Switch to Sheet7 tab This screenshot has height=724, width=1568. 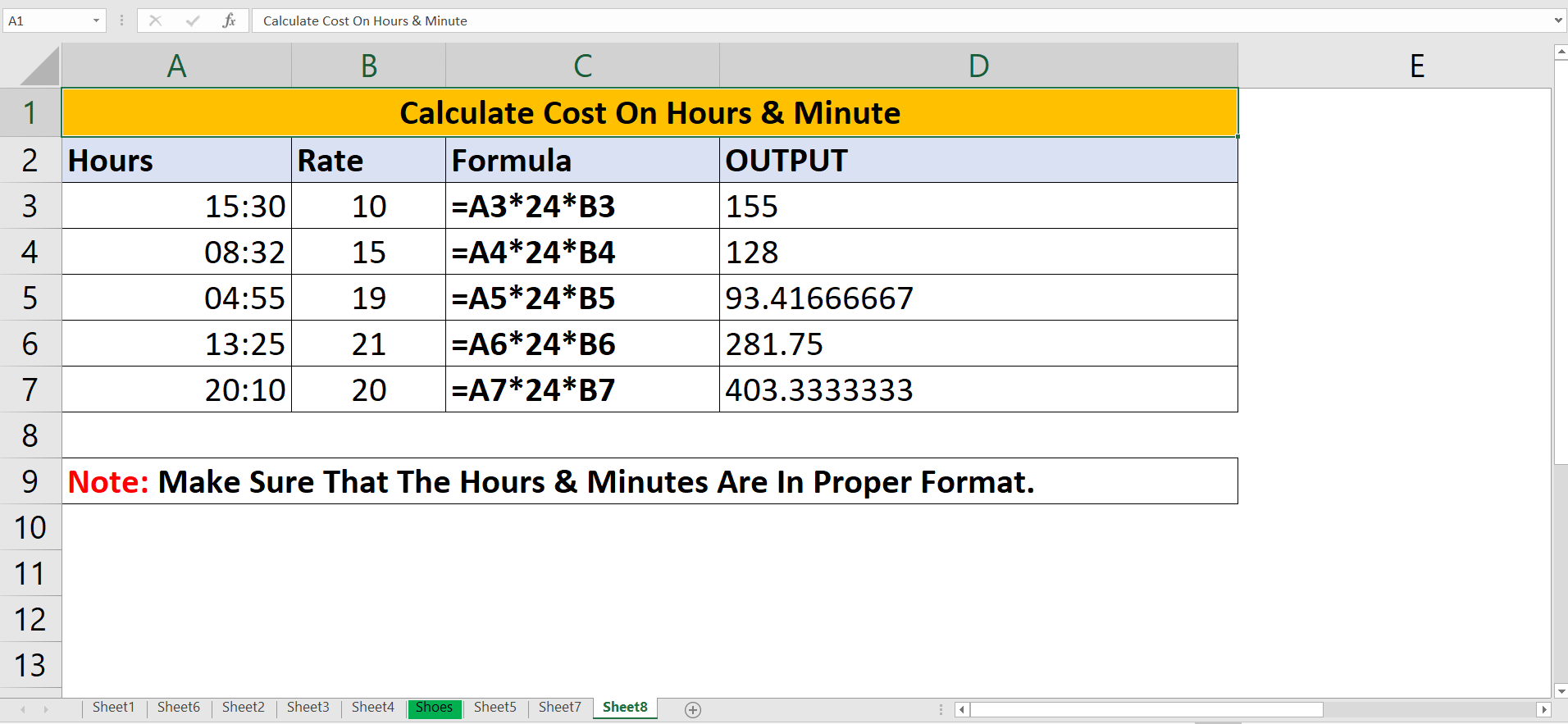tap(560, 707)
